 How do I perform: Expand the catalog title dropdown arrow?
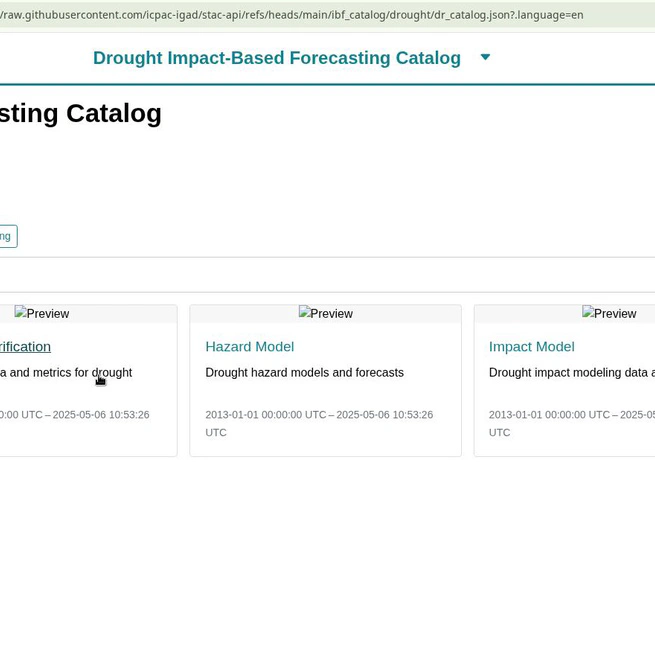point(485,57)
